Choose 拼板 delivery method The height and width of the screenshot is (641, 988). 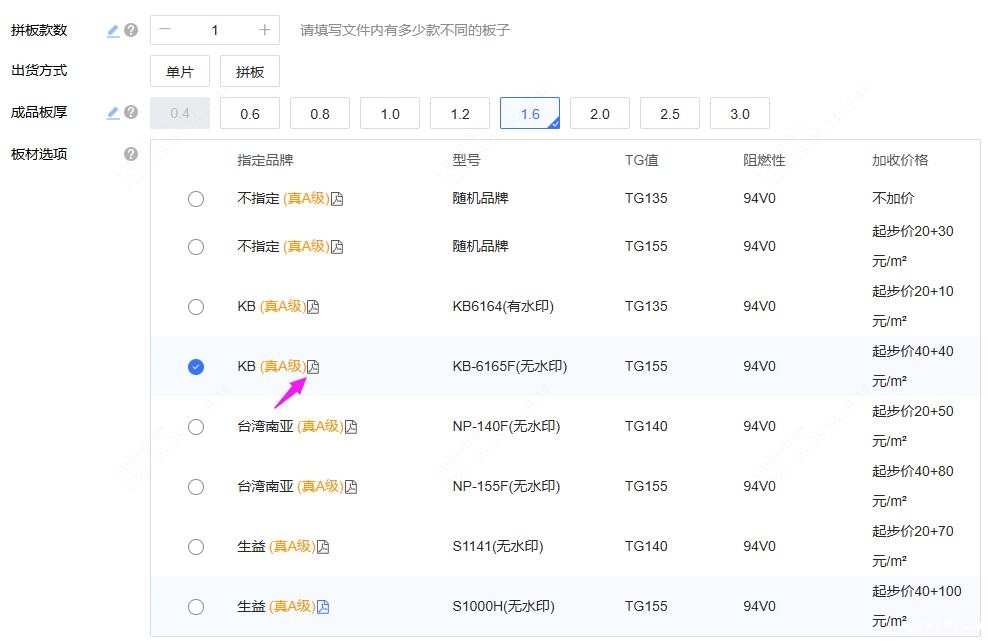[x=250, y=72]
